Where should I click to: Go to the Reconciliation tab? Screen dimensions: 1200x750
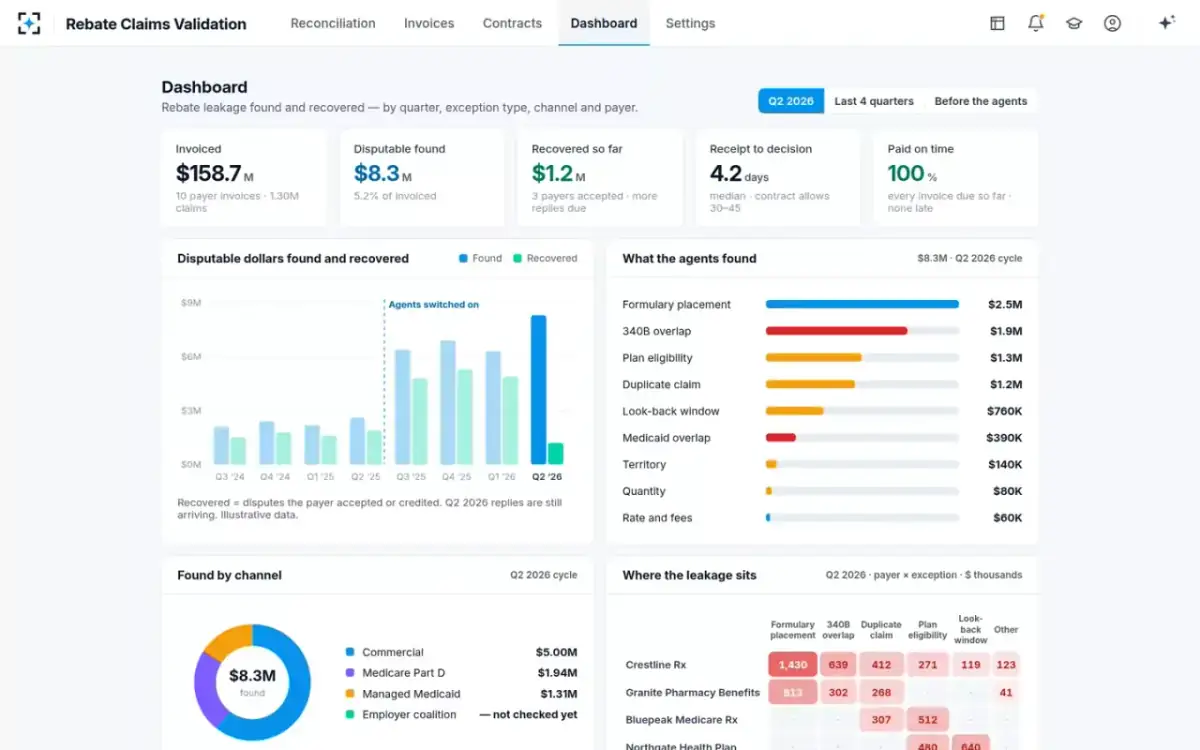click(x=333, y=23)
